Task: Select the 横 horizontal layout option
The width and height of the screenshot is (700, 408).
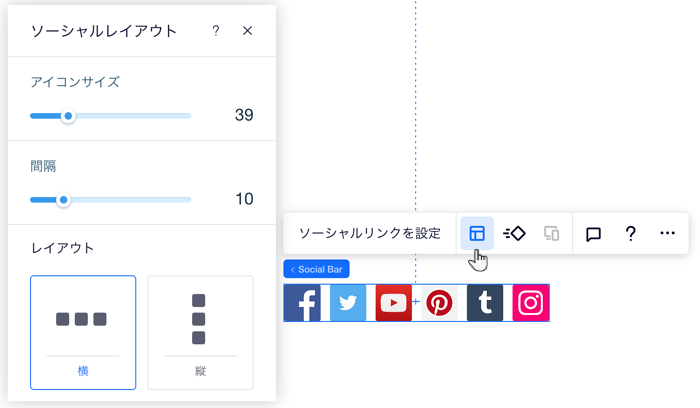Action: 83,333
